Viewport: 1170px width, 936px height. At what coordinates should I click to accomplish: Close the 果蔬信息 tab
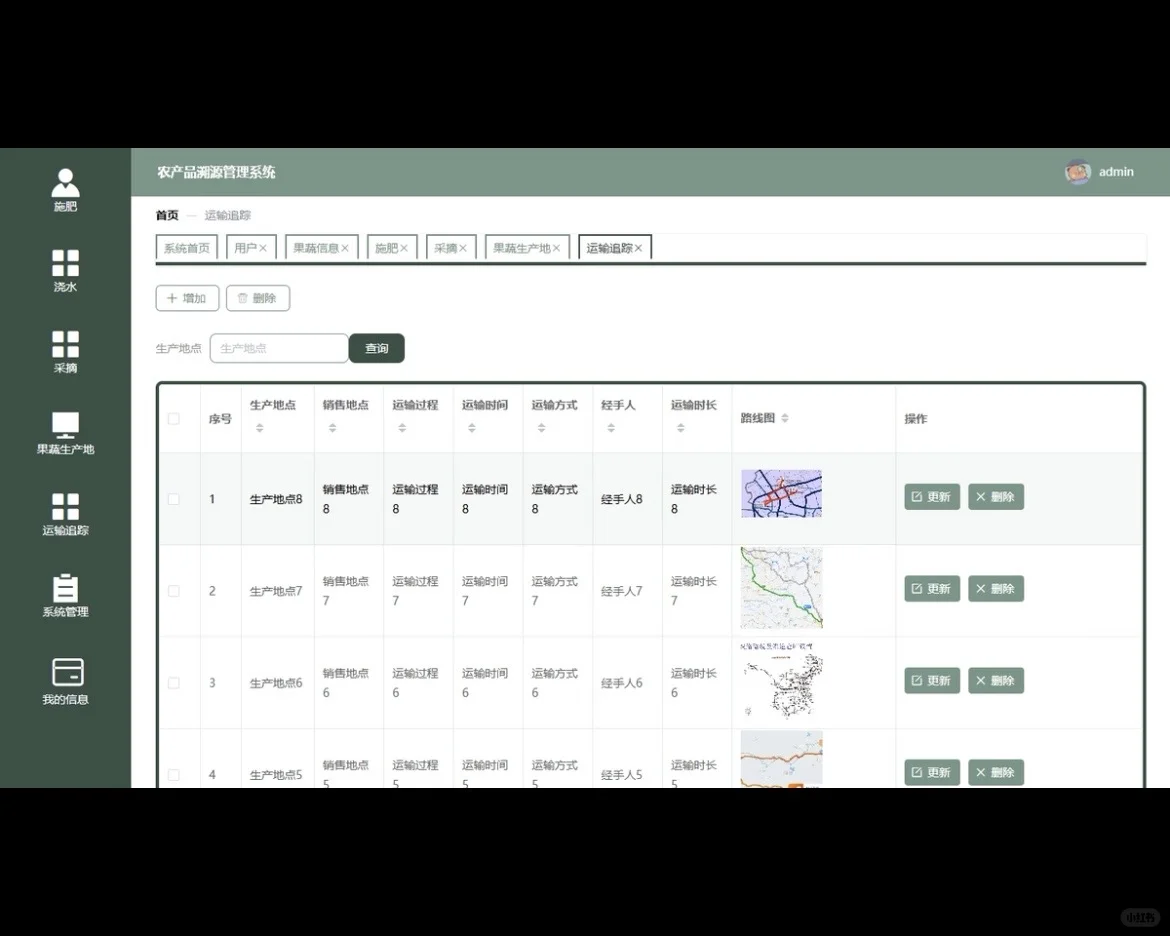[x=345, y=248]
